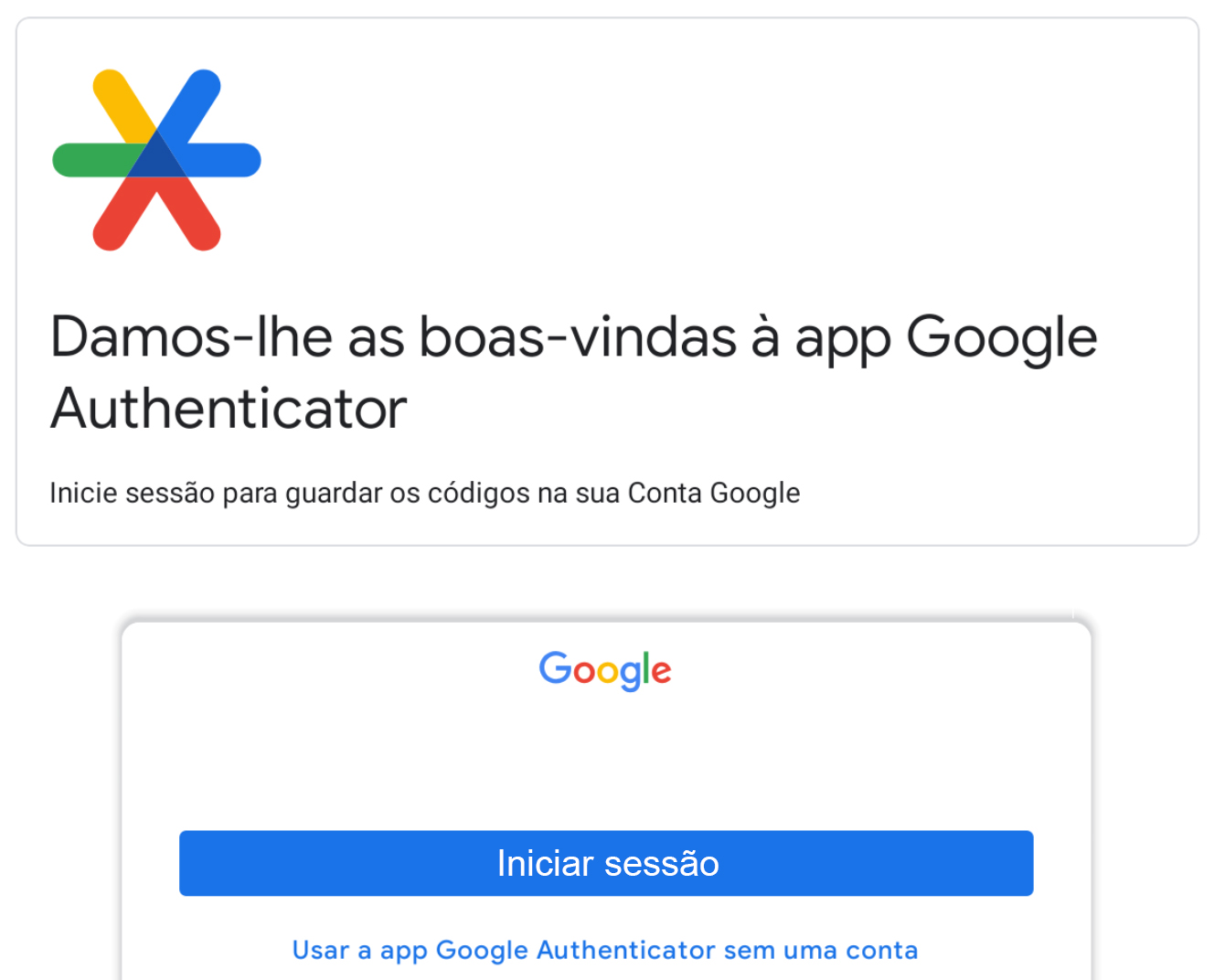The image size is (1214, 980).
Task: Click the dark blue center of Authenticator logo
Action: pos(157,157)
